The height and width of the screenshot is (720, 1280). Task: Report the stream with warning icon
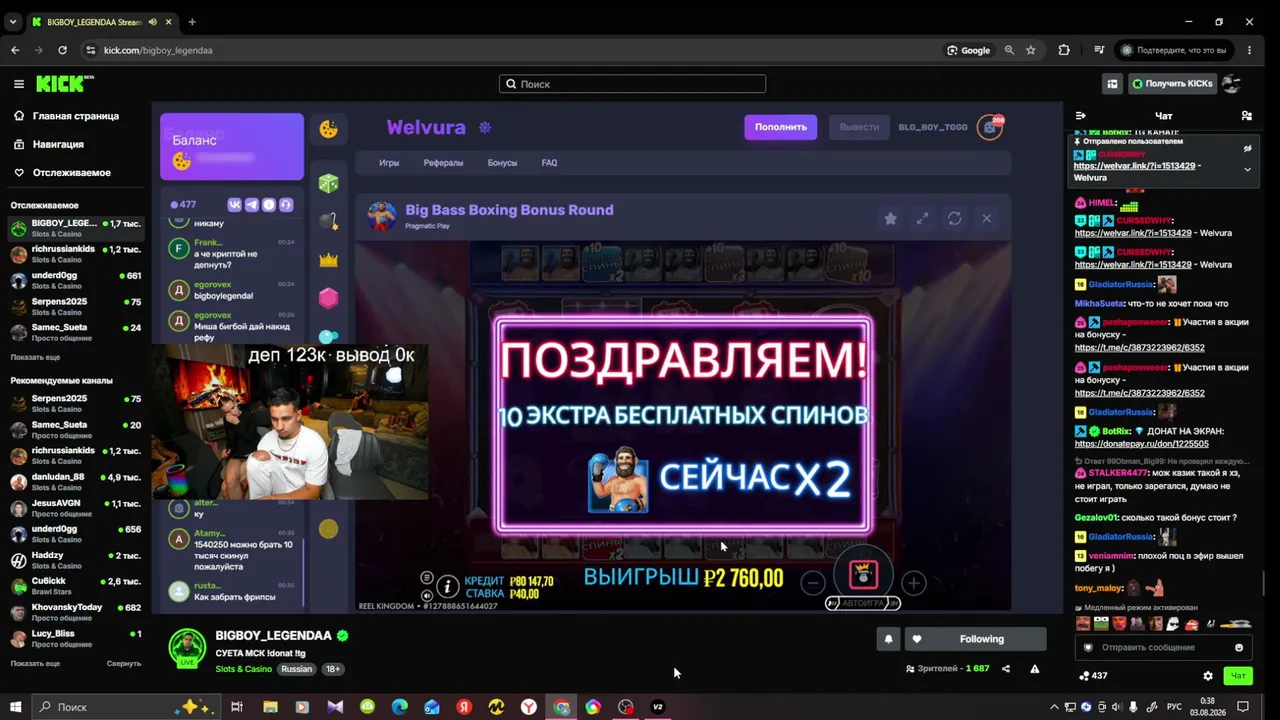pyautogui.click(x=1035, y=669)
